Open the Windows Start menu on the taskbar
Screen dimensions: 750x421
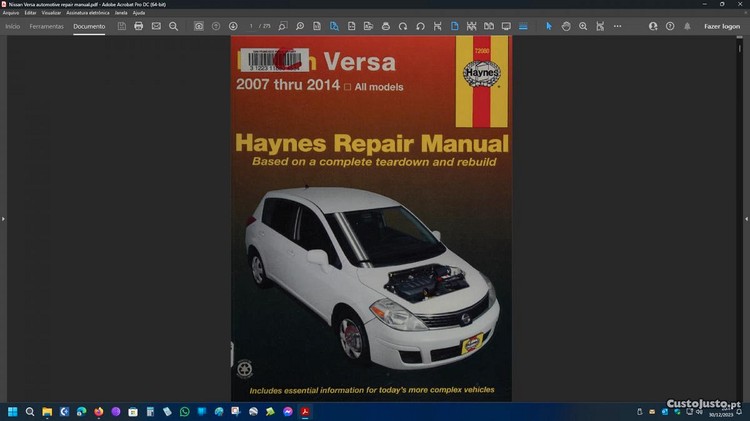tap(13, 411)
